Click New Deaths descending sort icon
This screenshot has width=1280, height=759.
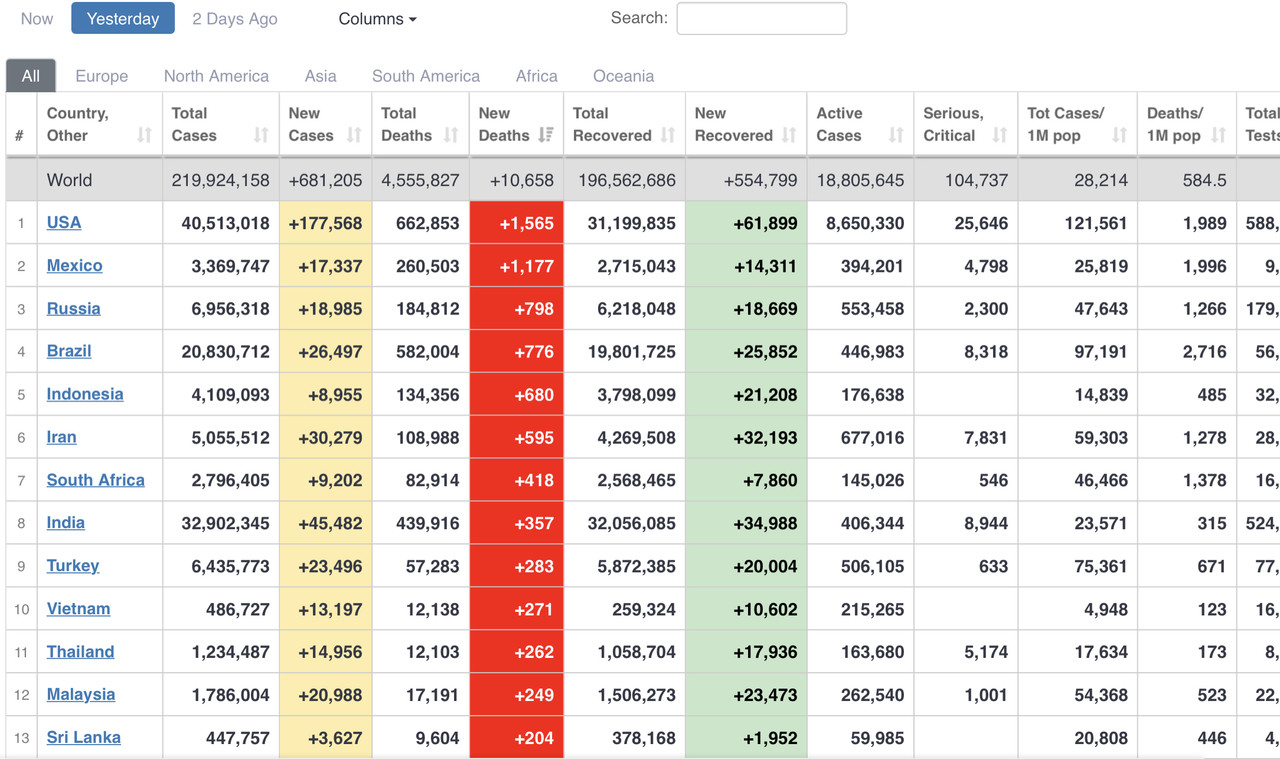coord(546,136)
